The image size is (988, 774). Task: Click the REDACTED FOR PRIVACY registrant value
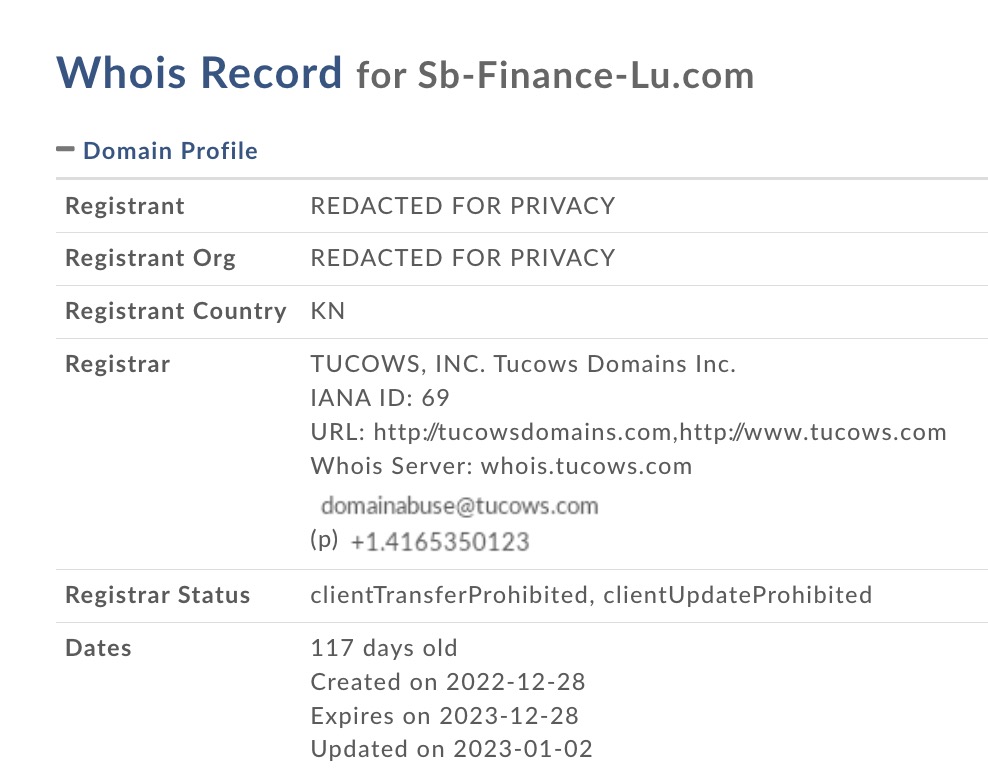coord(463,206)
